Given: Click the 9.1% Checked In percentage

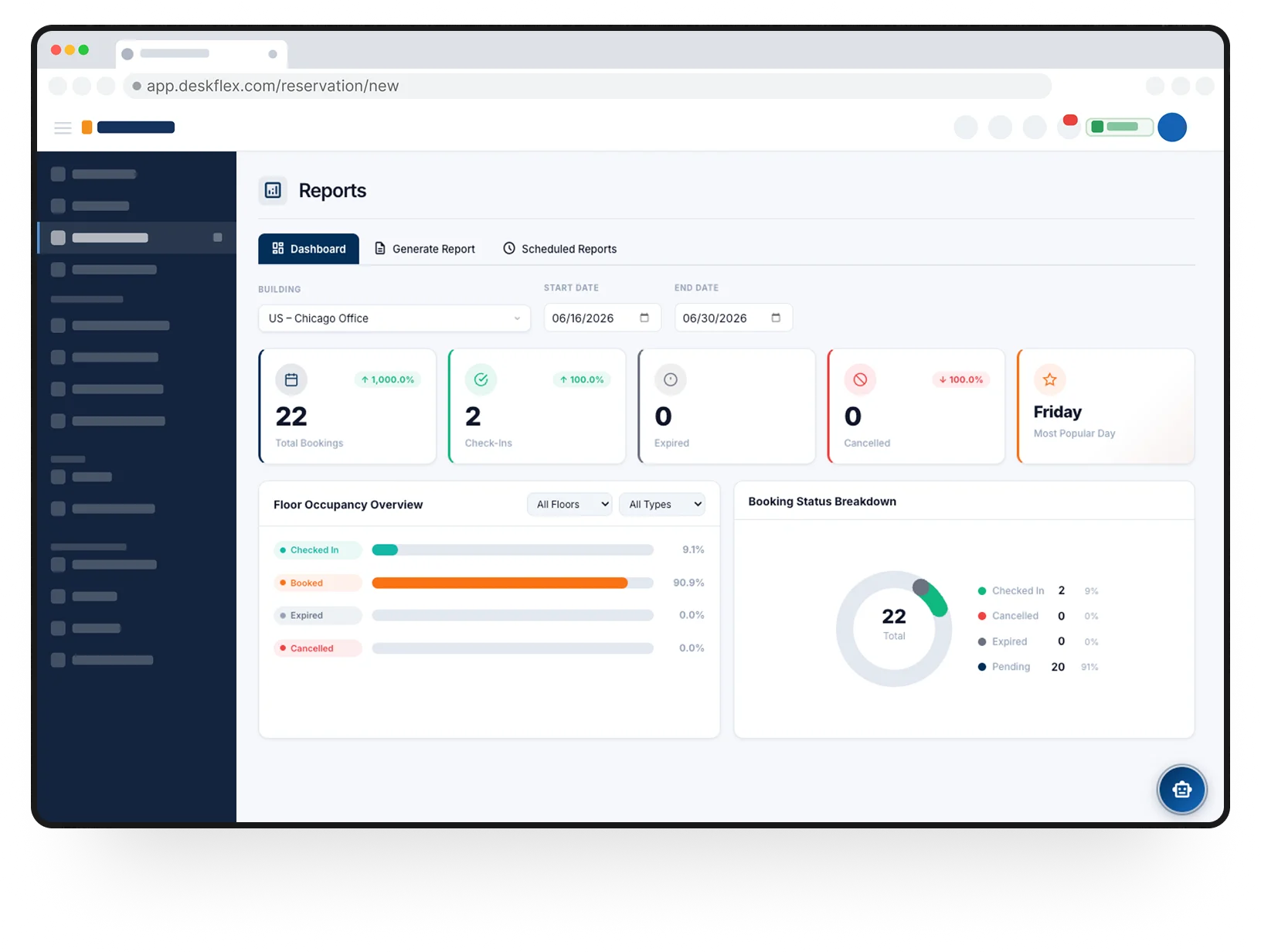Looking at the screenshot, I should [693, 550].
